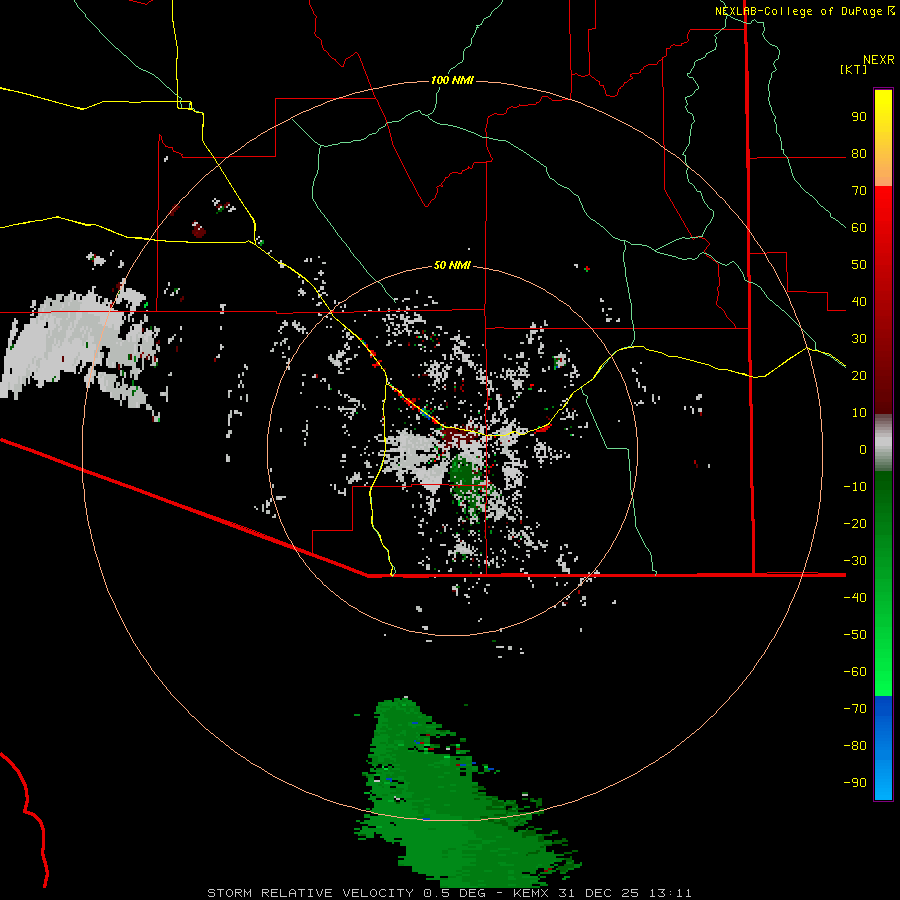
Task: Click the blue bottom segment of color bar
Action: [x=883, y=748]
